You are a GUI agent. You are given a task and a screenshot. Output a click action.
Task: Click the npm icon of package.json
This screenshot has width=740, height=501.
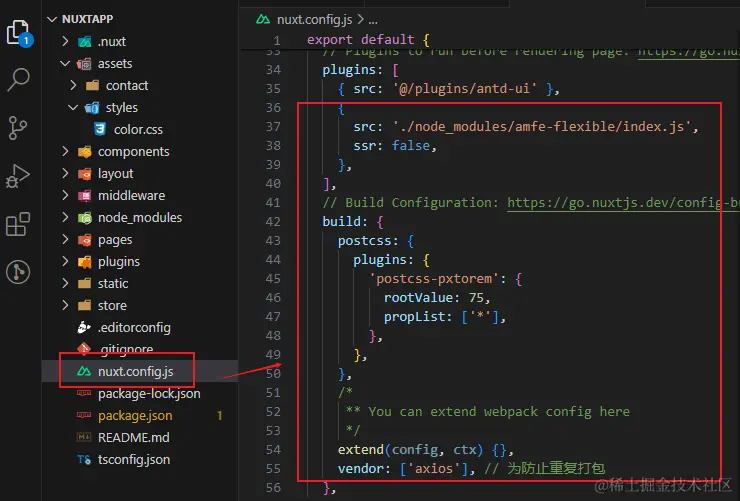[84, 415]
